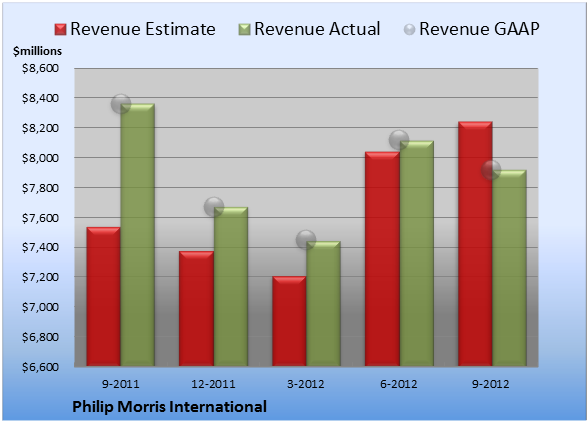Click the 9-2011 quarter label

(120, 384)
